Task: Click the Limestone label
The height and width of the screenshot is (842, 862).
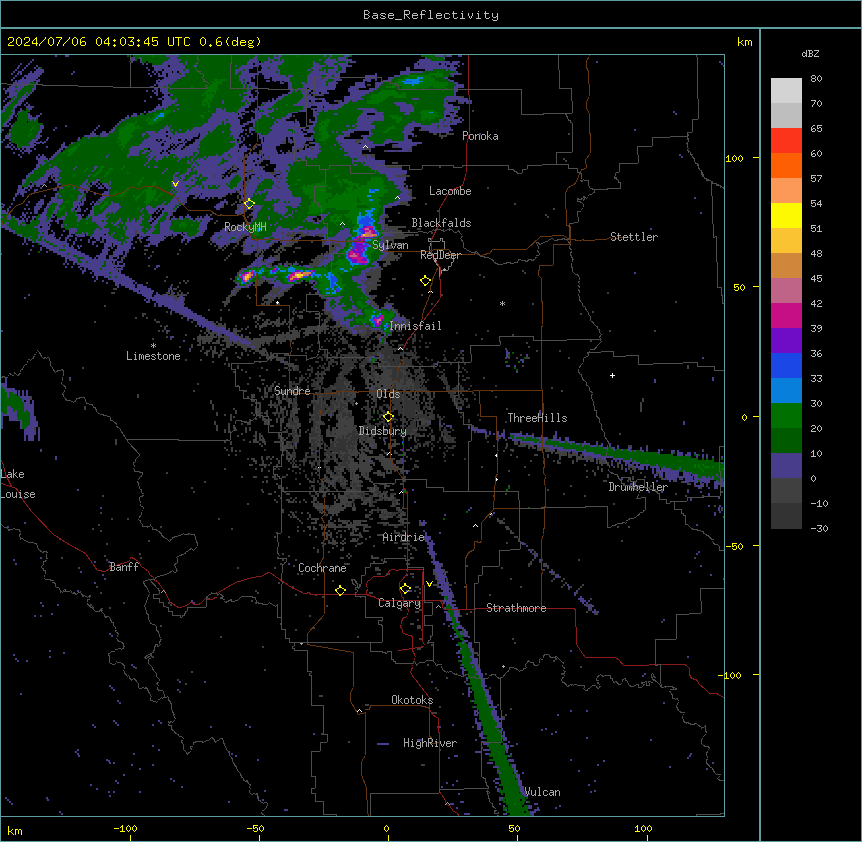Action: pos(153,356)
